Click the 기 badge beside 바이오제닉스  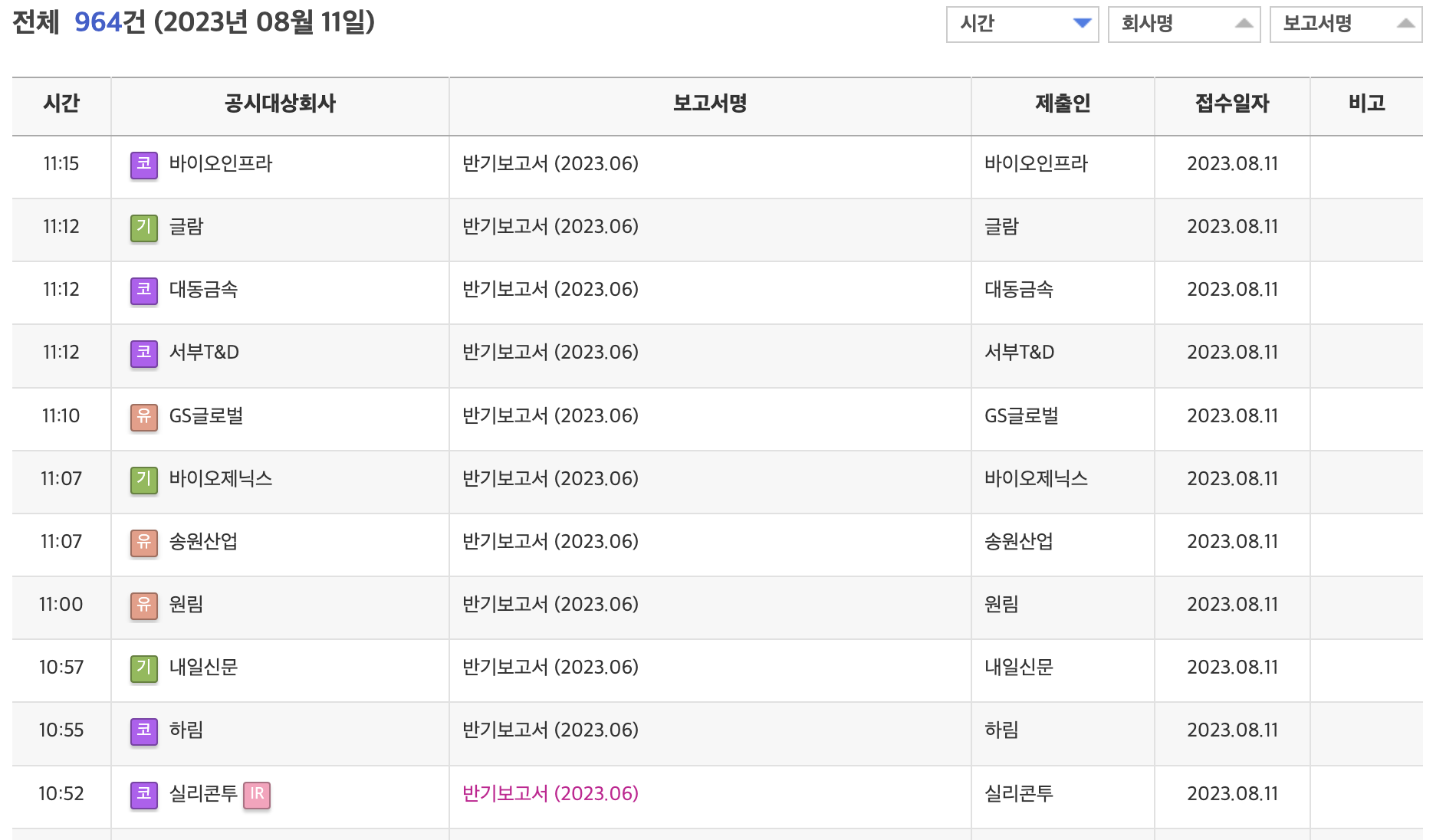tap(144, 480)
